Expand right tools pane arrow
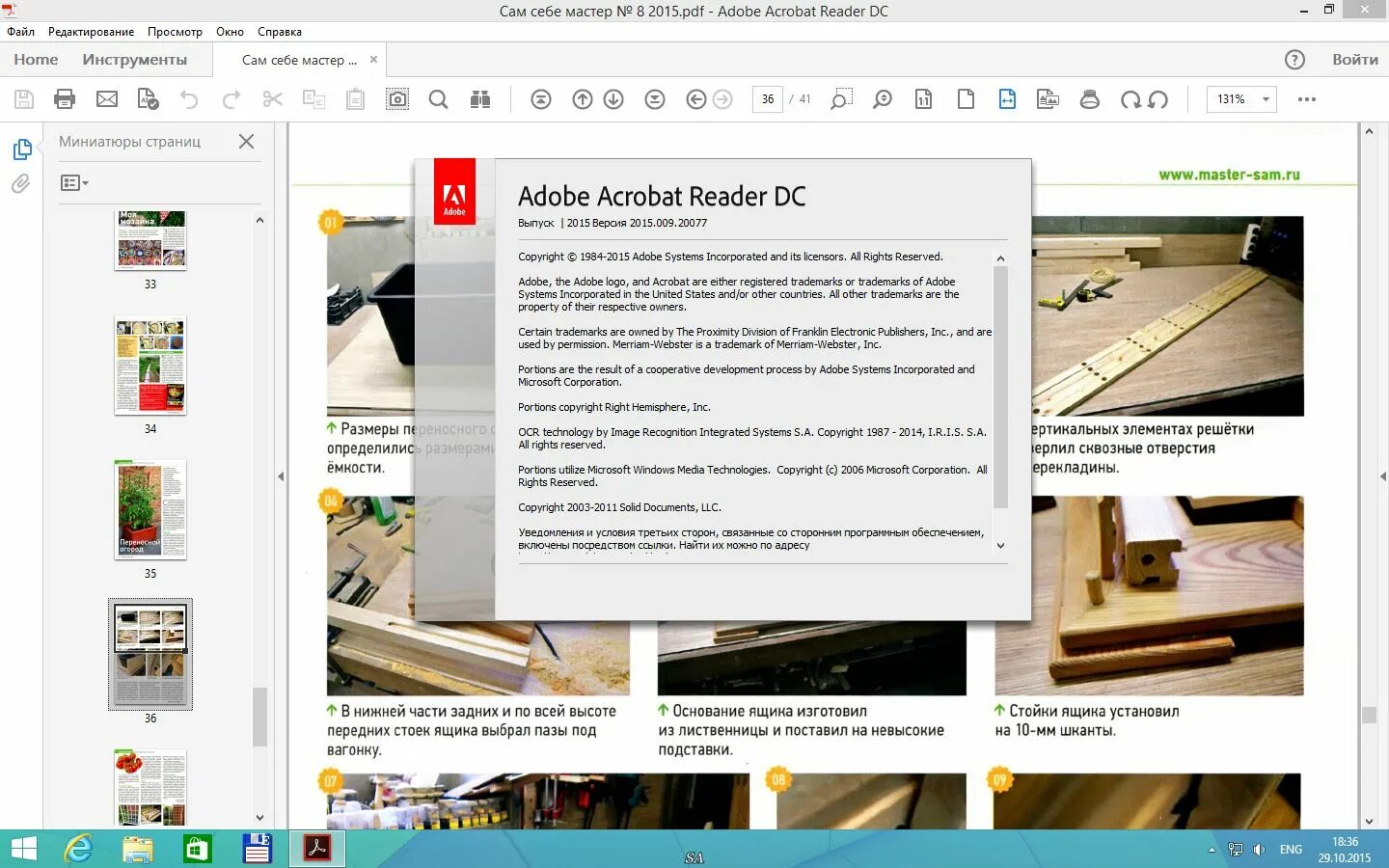This screenshot has width=1389, height=868. click(1383, 476)
